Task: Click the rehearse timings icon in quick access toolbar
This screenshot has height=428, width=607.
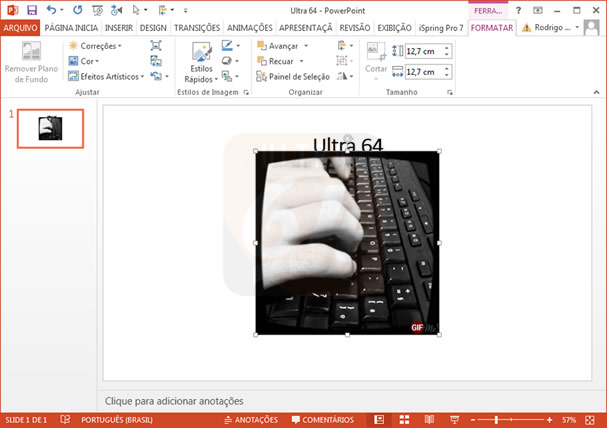Action: point(116,10)
